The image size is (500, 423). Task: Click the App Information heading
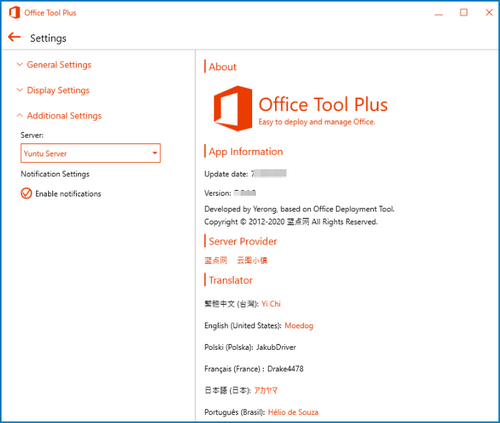(x=246, y=152)
